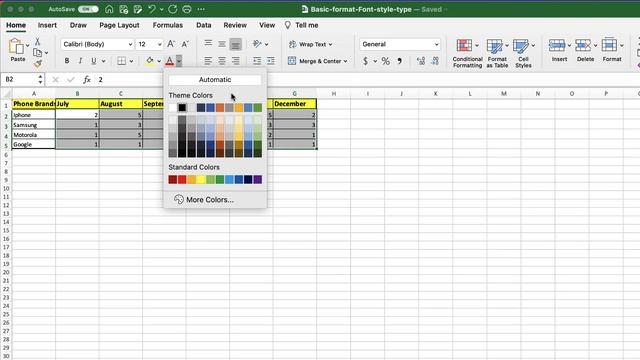This screenshot has height=360, width=640.
Task: Decrease font size with smaller A
Action: coord(185,44)
